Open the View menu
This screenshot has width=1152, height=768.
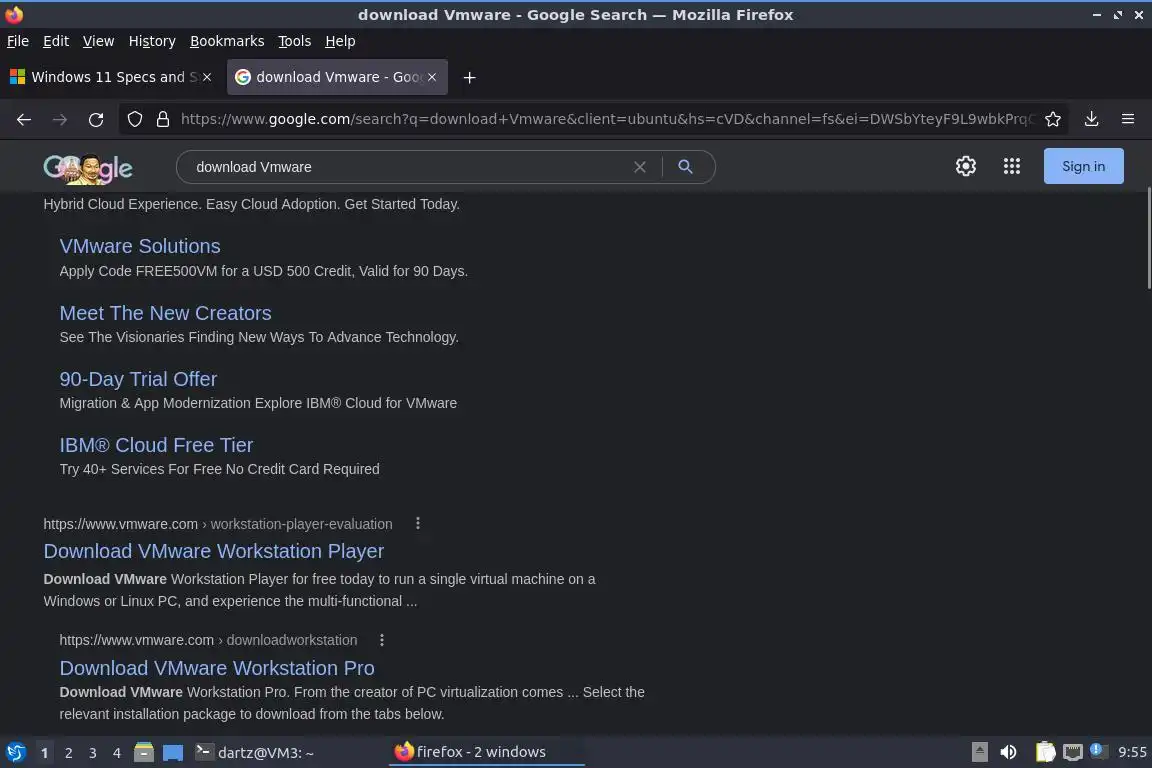point(98,41)
